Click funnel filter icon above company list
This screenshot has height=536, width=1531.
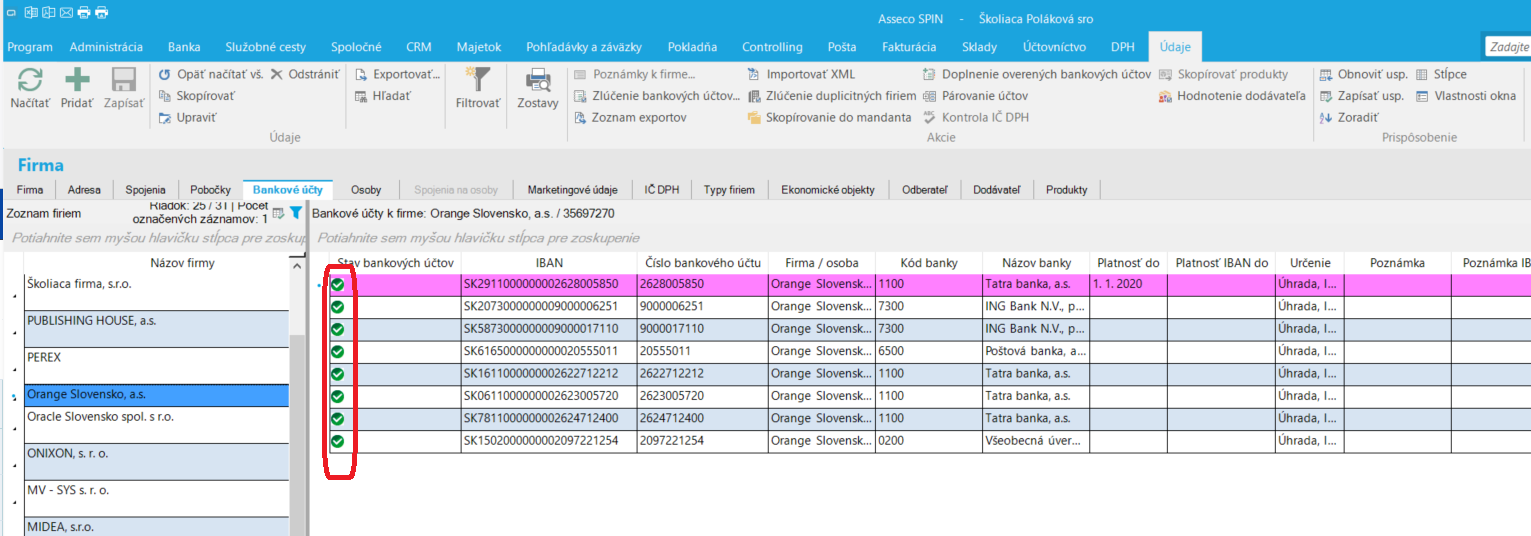click(x=296, y=213)
